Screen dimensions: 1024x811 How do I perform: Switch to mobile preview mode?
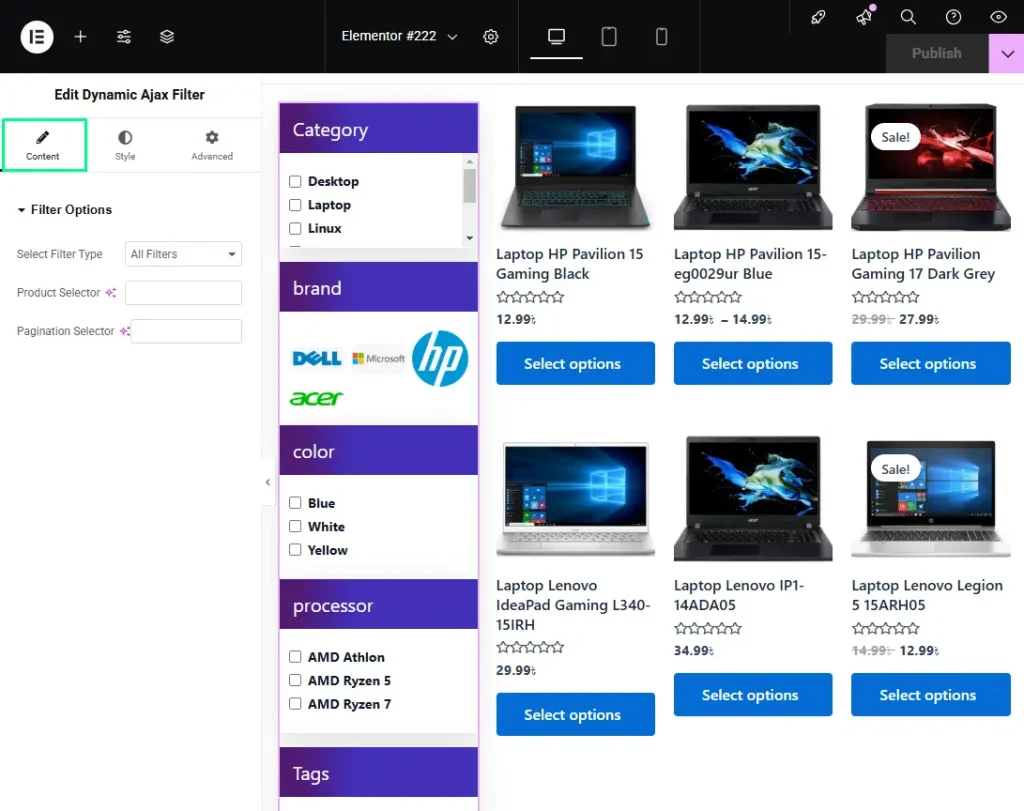pyautogui.click(x=662, y=37)
